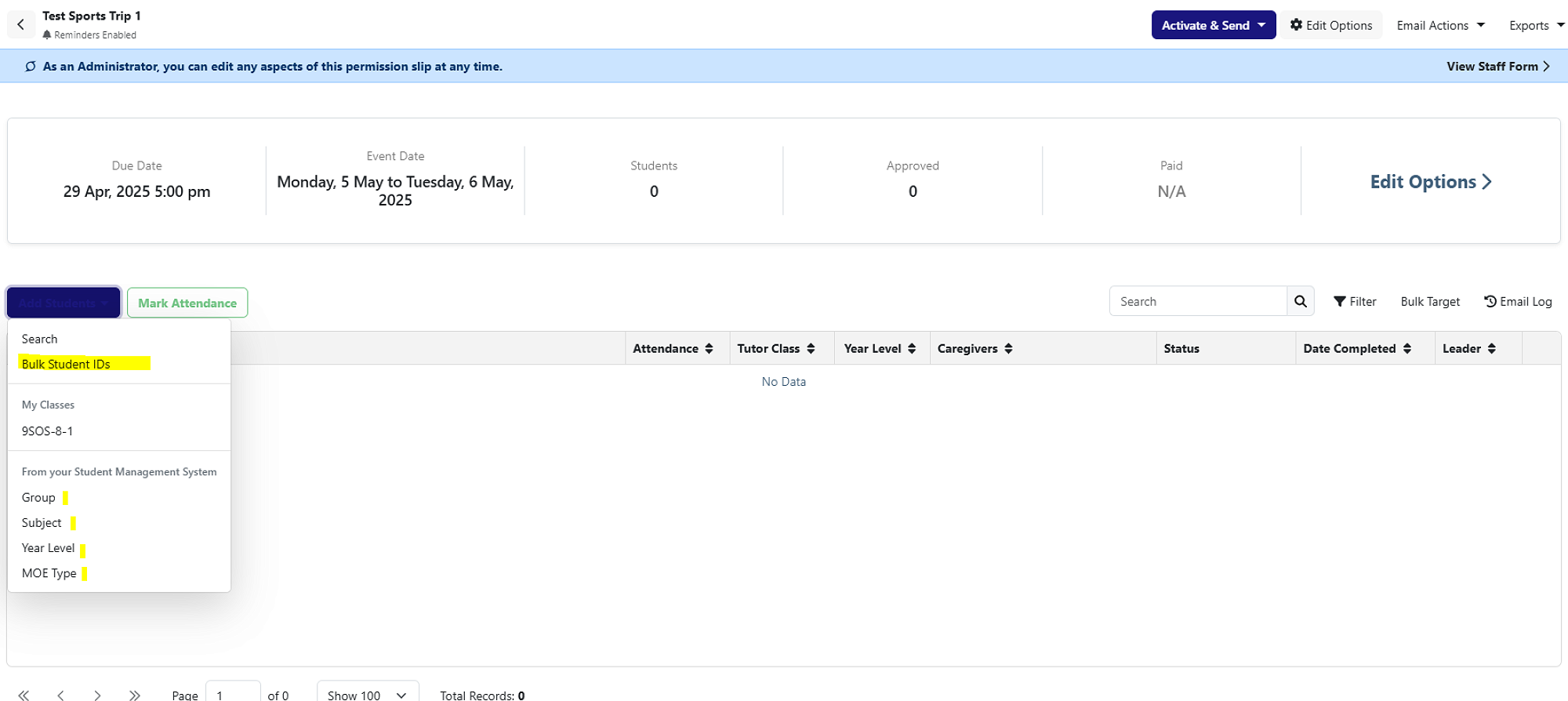The height and width of the screenshot is (701, 1568).
Task: Go to the first page arrow
Action: click(24, 695)
